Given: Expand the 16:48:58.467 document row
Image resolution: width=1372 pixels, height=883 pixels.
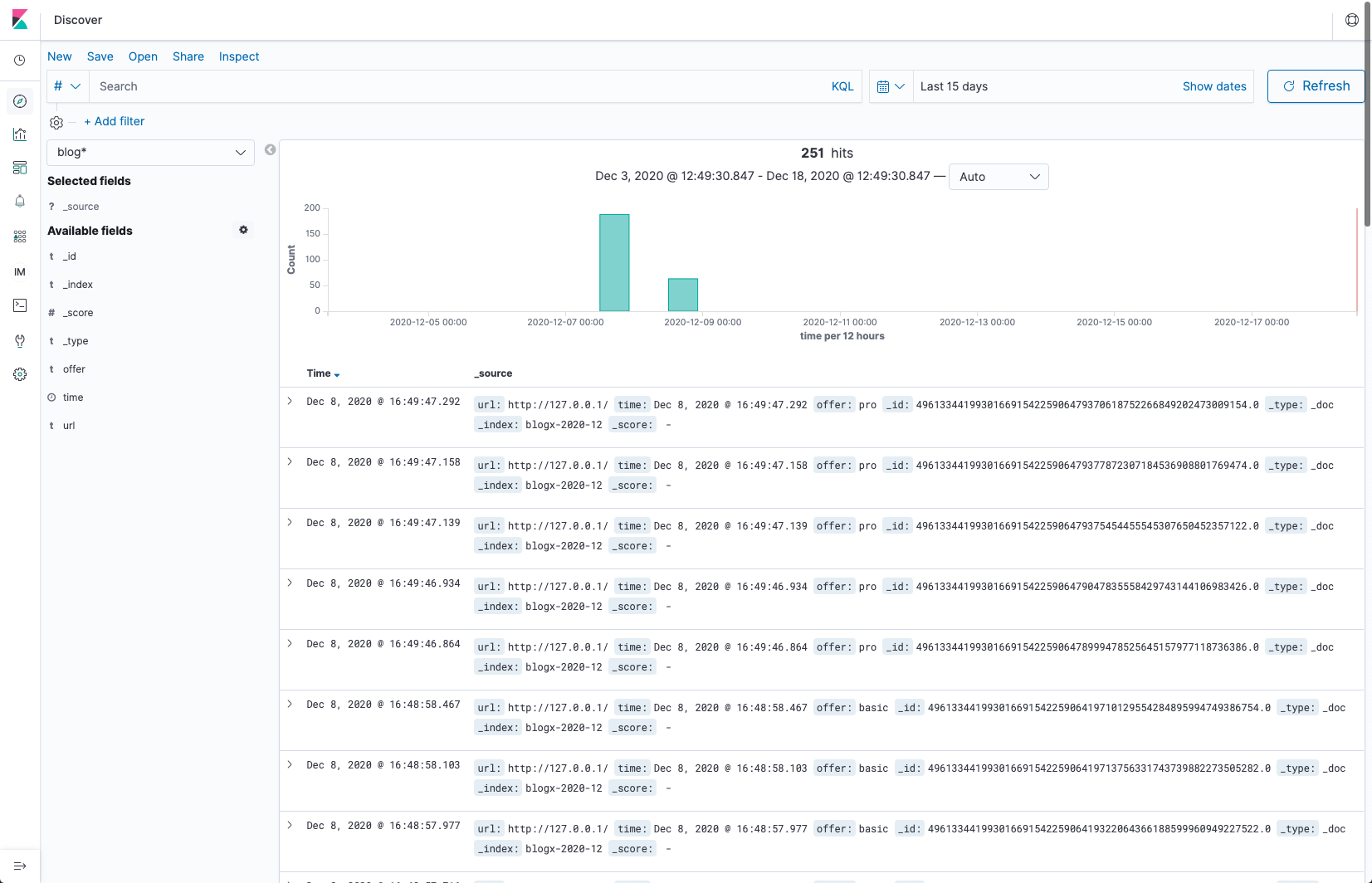Looking at the screenshot, I should tap(290, 705).
